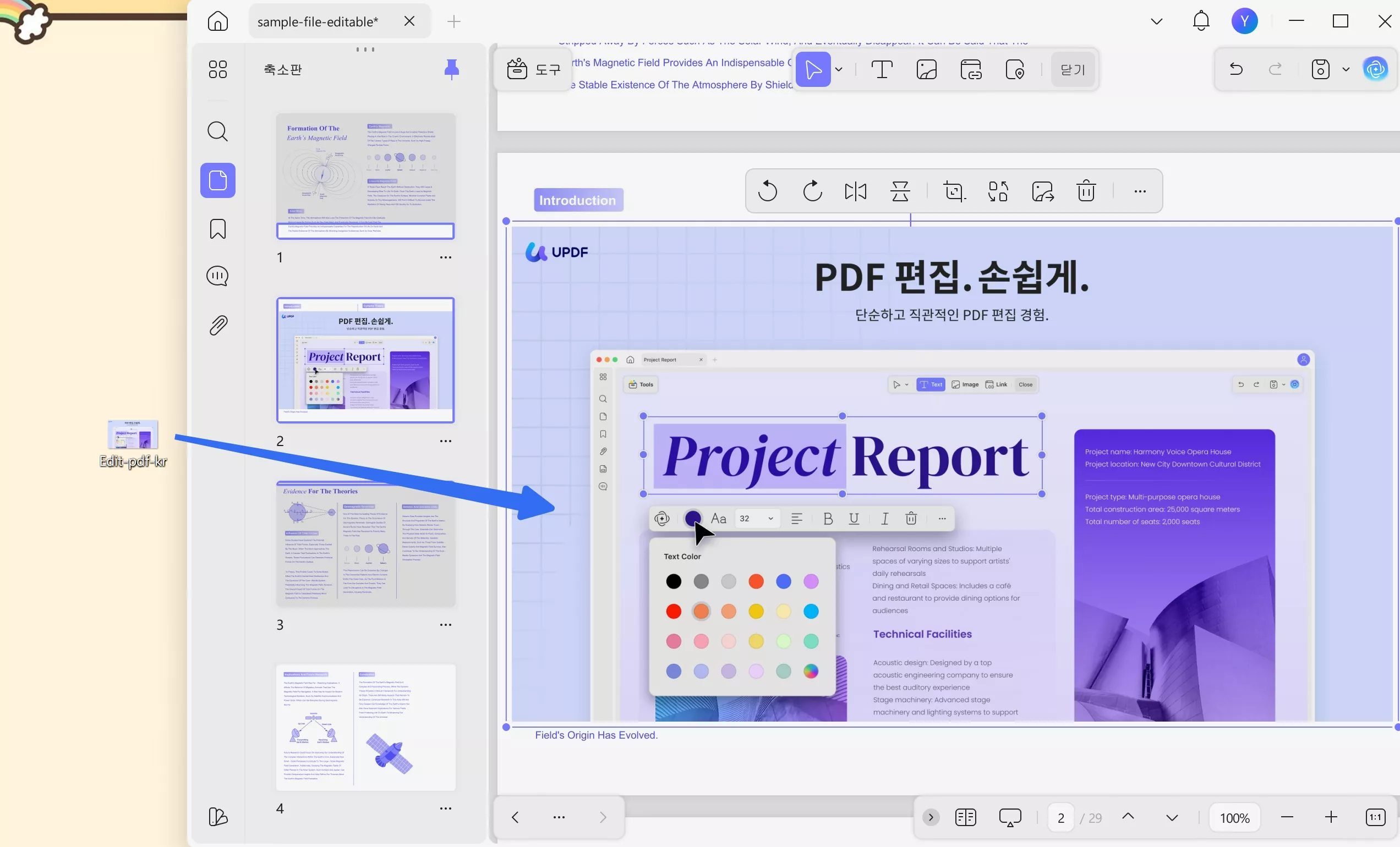Toggle the two-page reading layout
The width and height of the screenshot is (1400, 847).
[966, 817]
